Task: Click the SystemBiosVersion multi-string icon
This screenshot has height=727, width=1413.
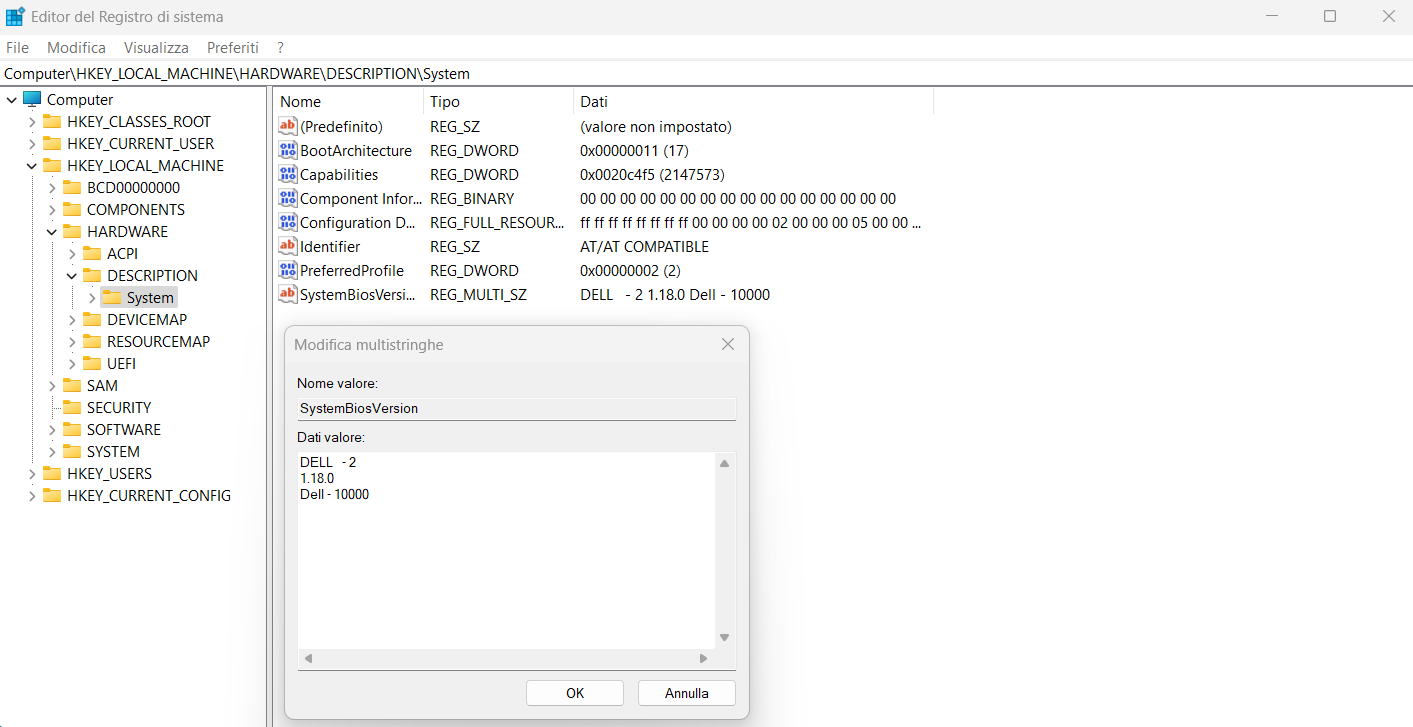Action: 288,295
